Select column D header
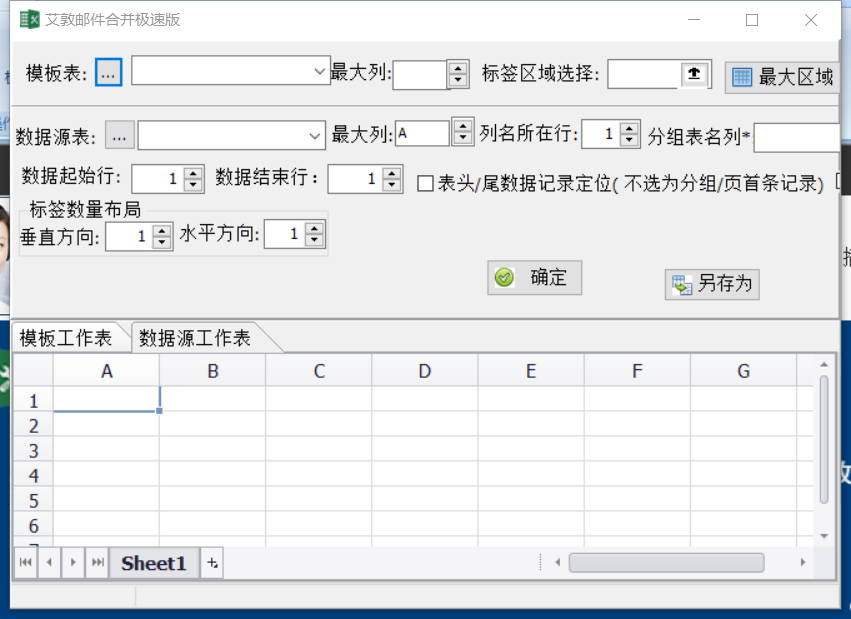Image resolution: width=851 pixels, height=619 pixels. pyautogui.click(x=425, y=371)
